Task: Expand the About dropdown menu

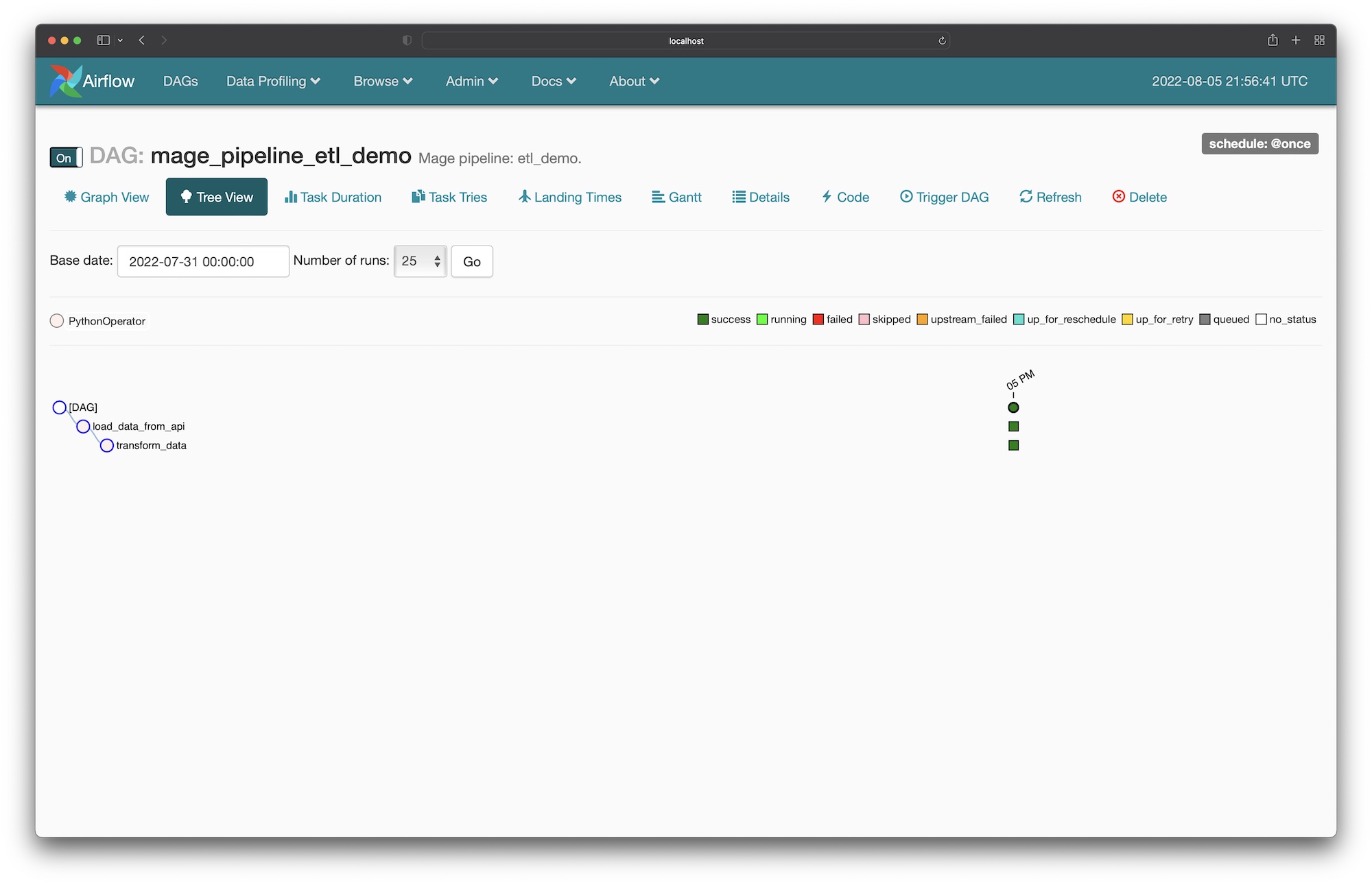Action: 635,81
